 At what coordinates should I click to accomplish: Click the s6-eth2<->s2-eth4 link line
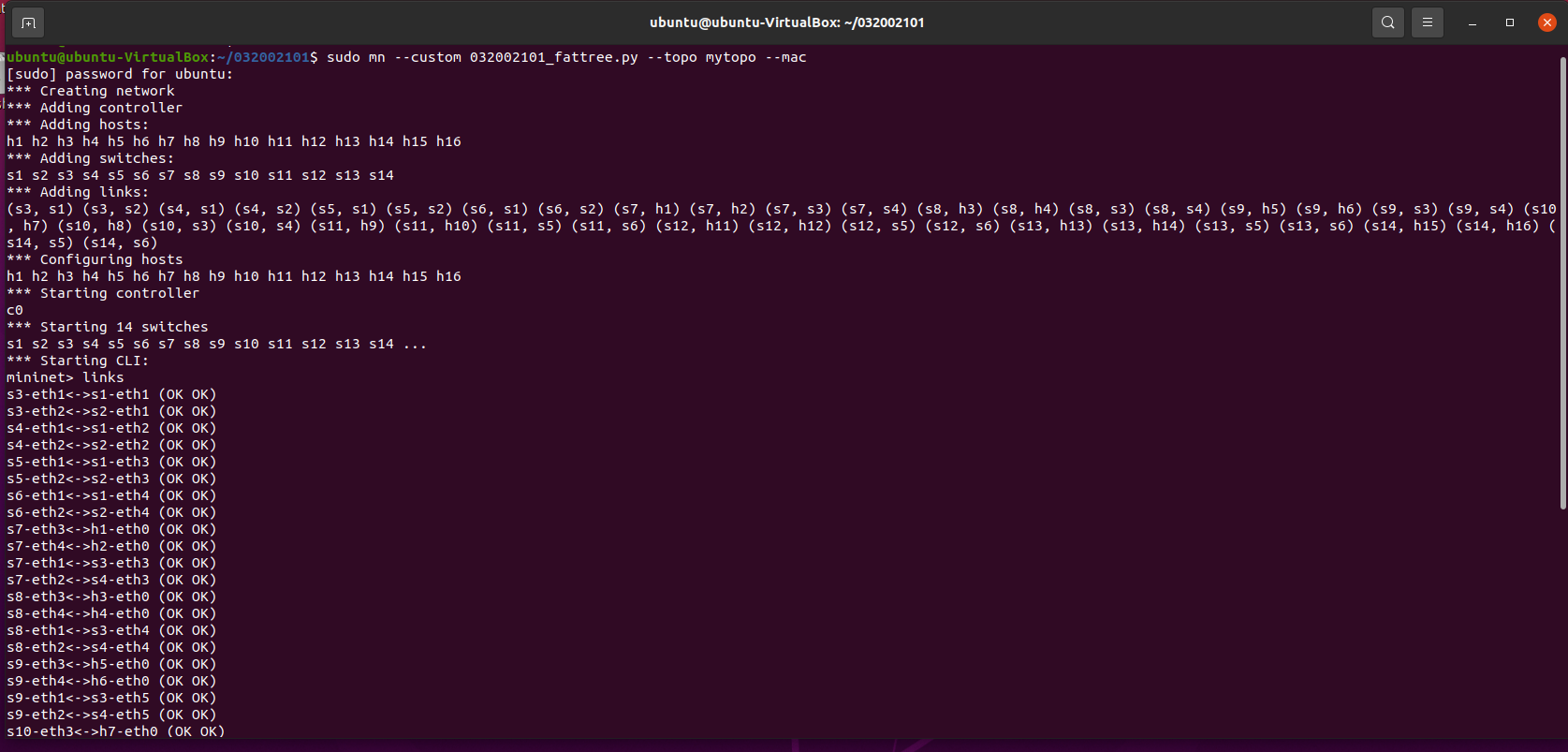tap(111, 512)
